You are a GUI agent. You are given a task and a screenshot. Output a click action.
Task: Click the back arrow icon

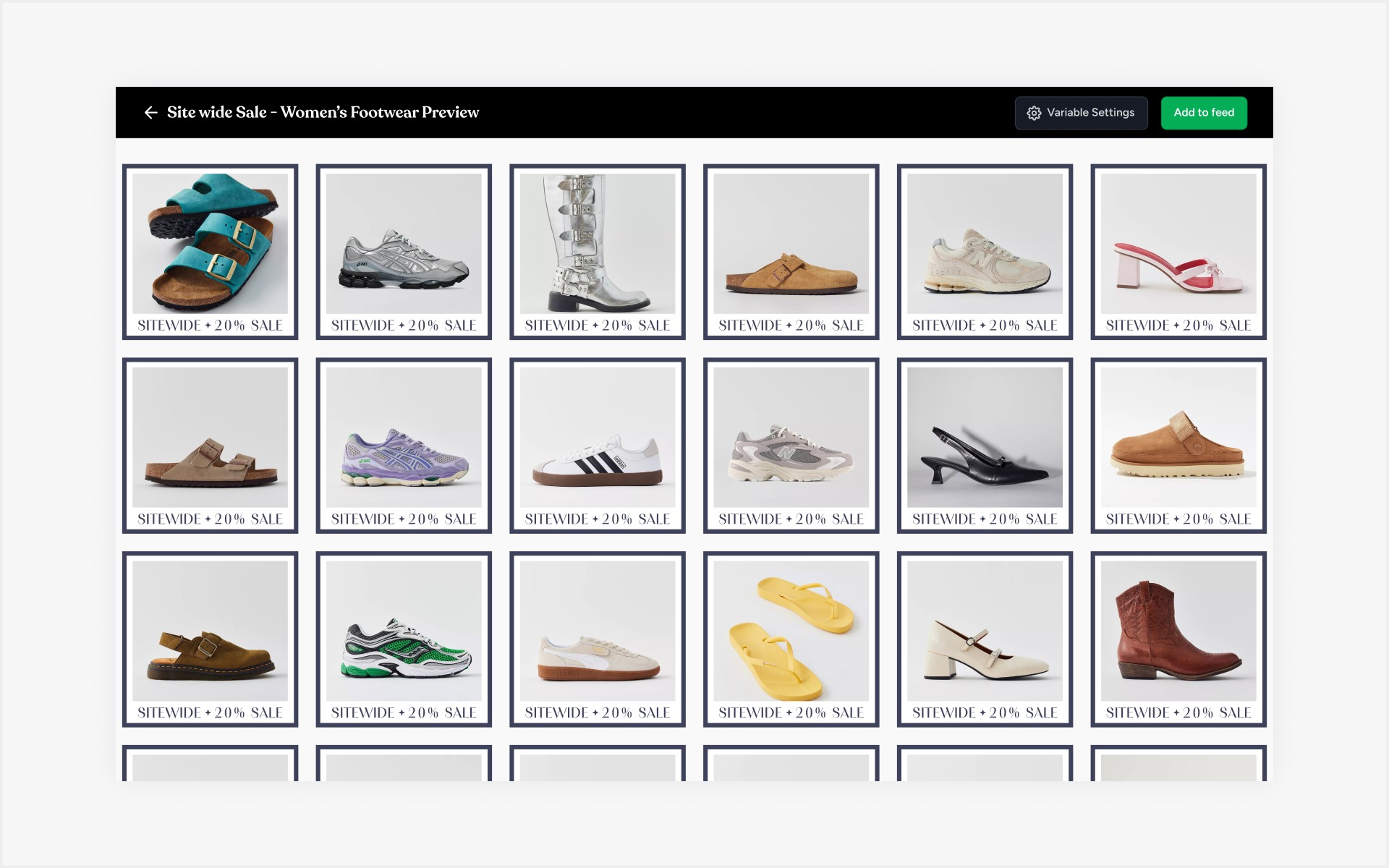click(x=150, y=113)
